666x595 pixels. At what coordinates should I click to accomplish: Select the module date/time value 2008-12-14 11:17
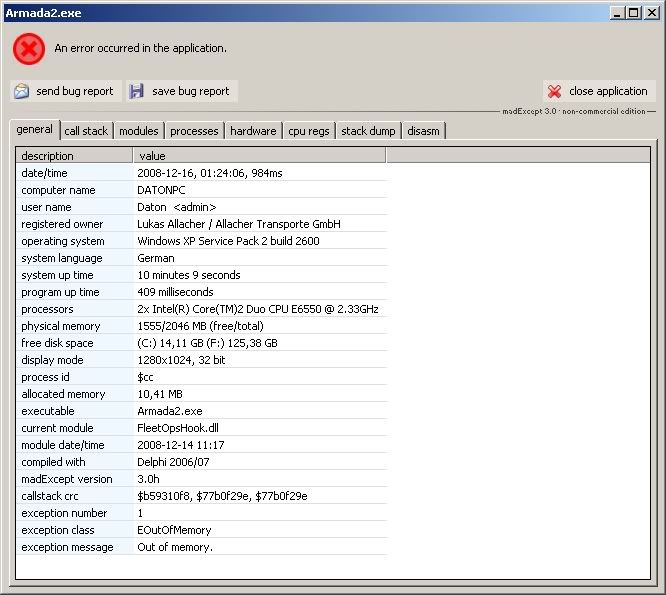click(181, 445)
